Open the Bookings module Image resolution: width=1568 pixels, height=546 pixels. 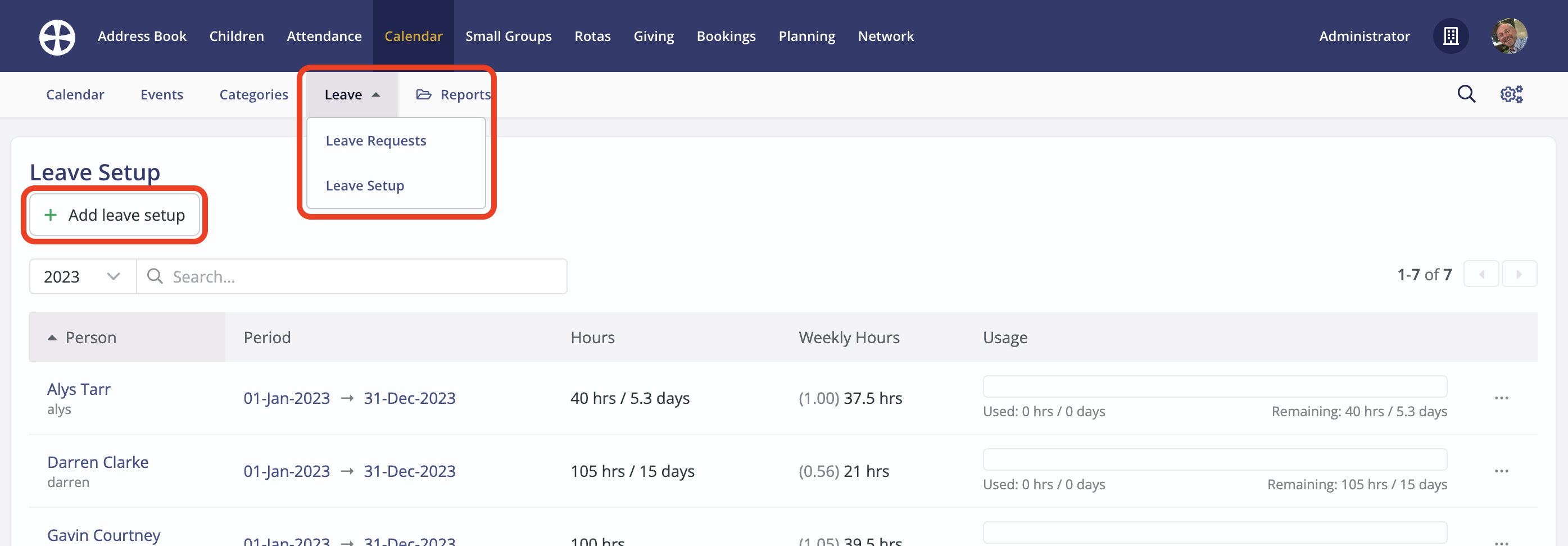[726, 37]
